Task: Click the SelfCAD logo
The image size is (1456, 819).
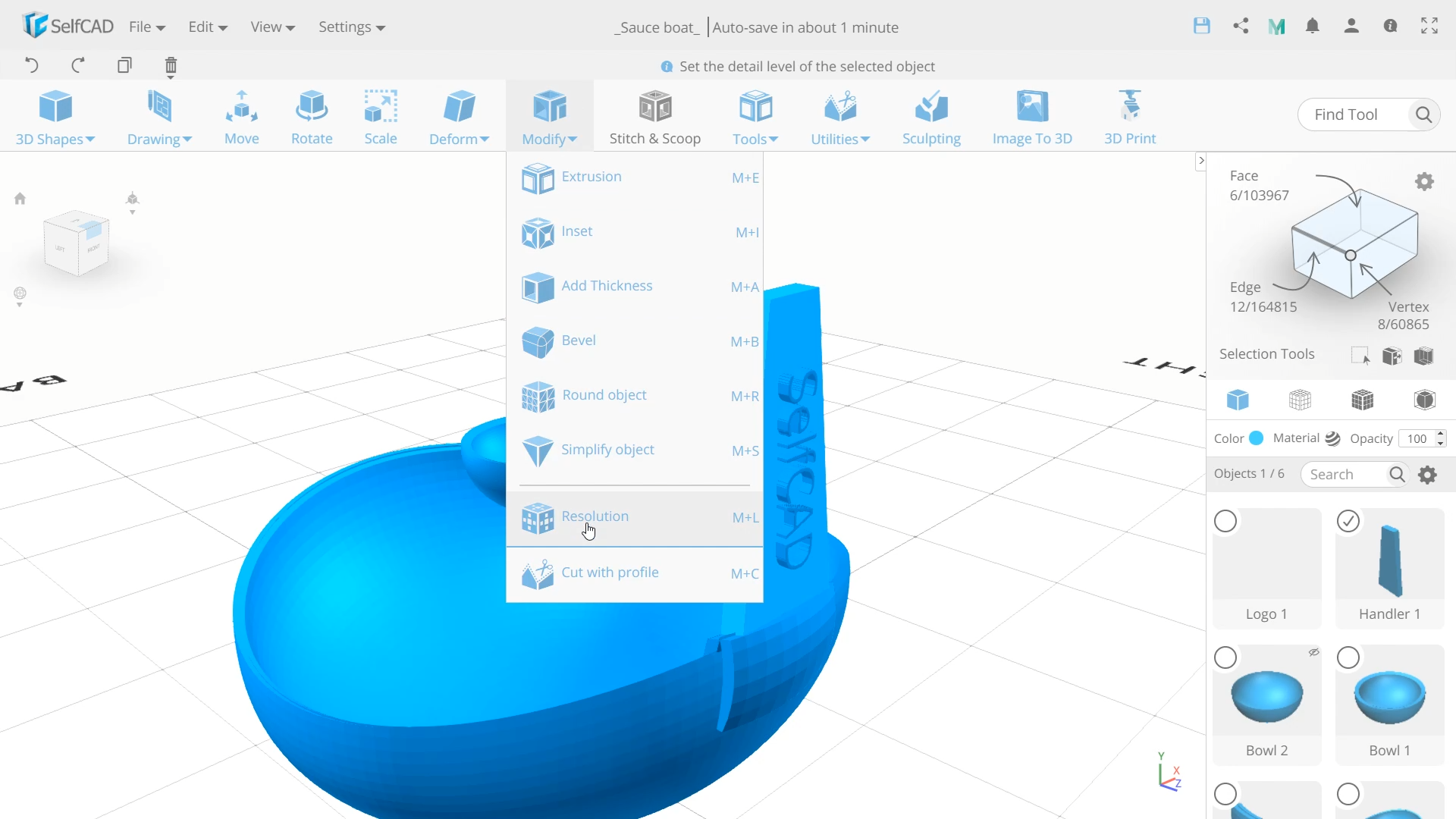Action: tap(67, 26)
